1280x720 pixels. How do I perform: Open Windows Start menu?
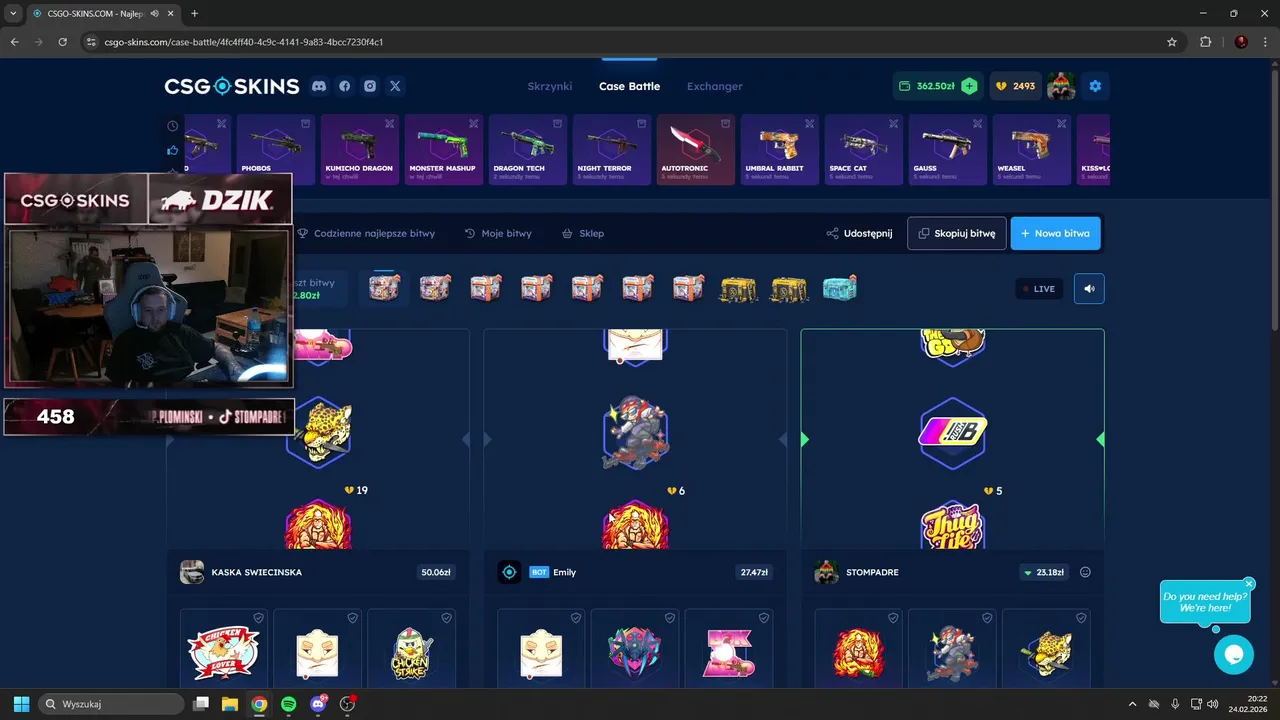(x=21, y=704)
